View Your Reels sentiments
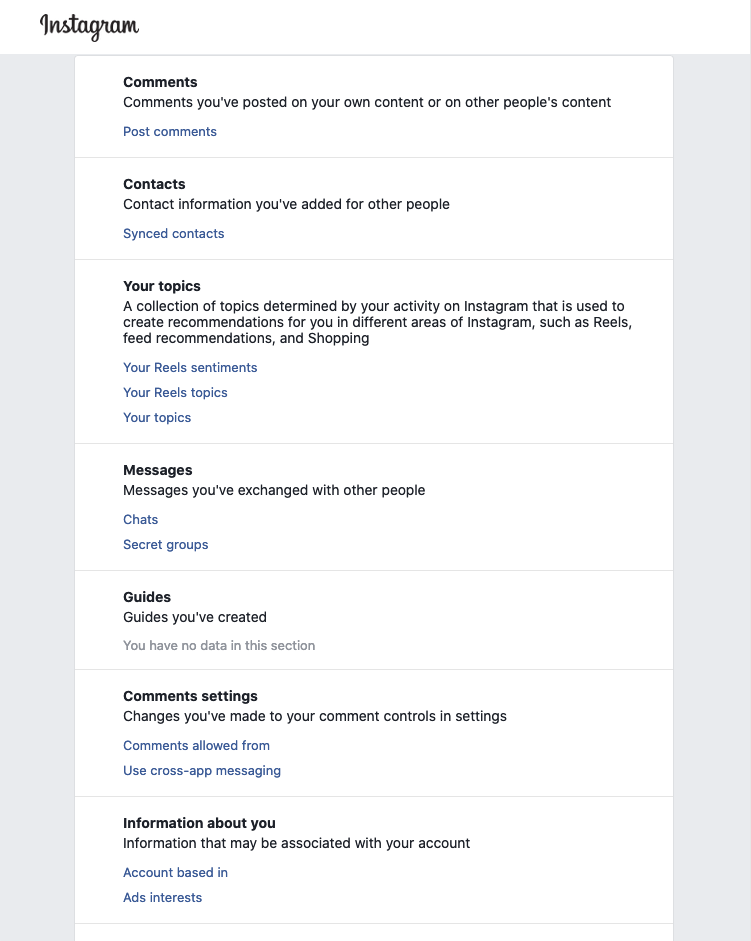Screen dimensions: 751x941 (190, 368)
